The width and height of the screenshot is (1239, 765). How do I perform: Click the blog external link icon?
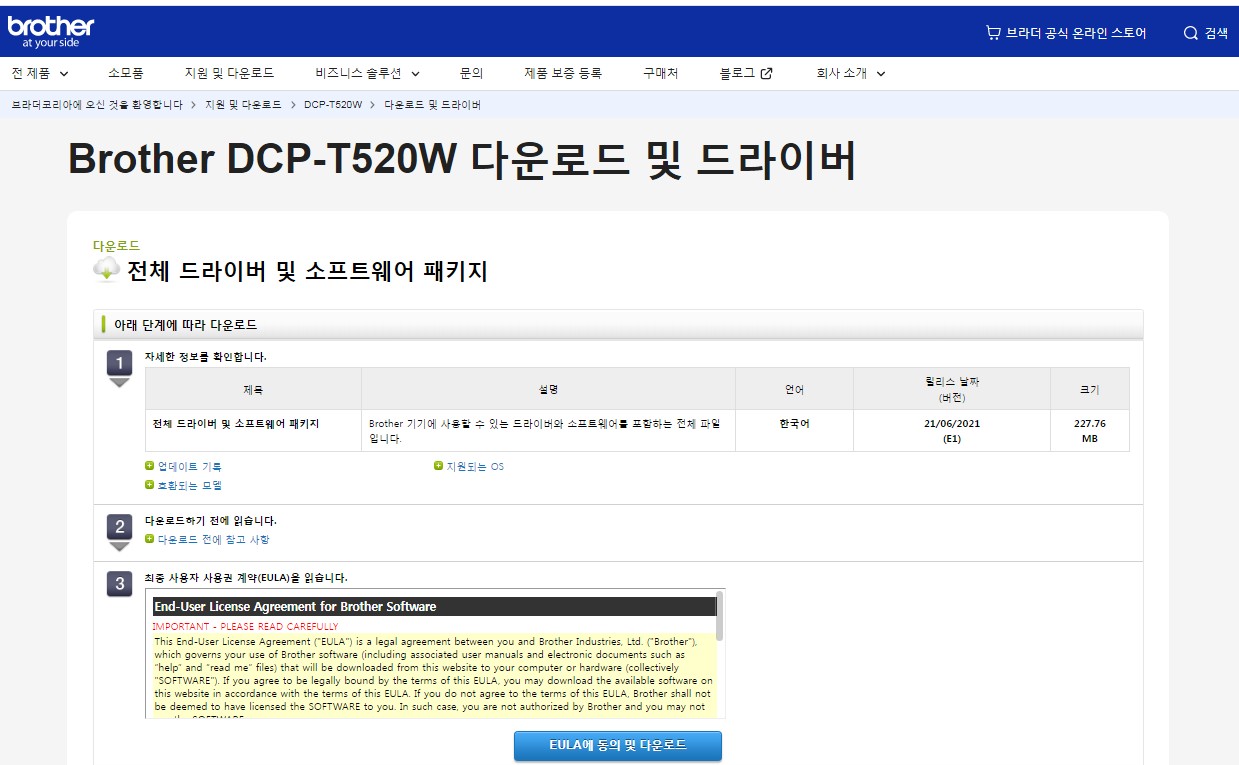tap(766, 73)
